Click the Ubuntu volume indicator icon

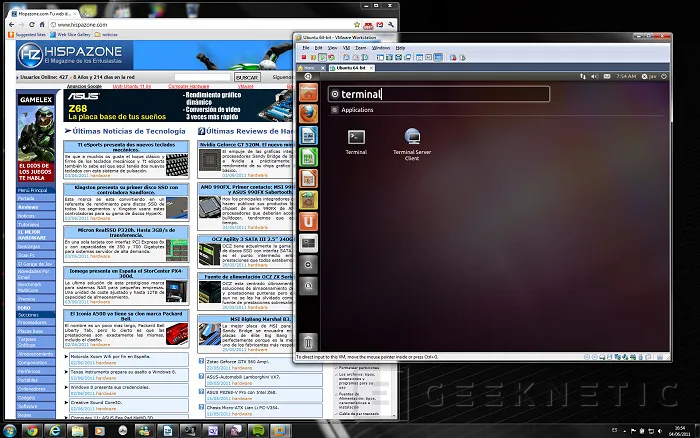(594, 76)
